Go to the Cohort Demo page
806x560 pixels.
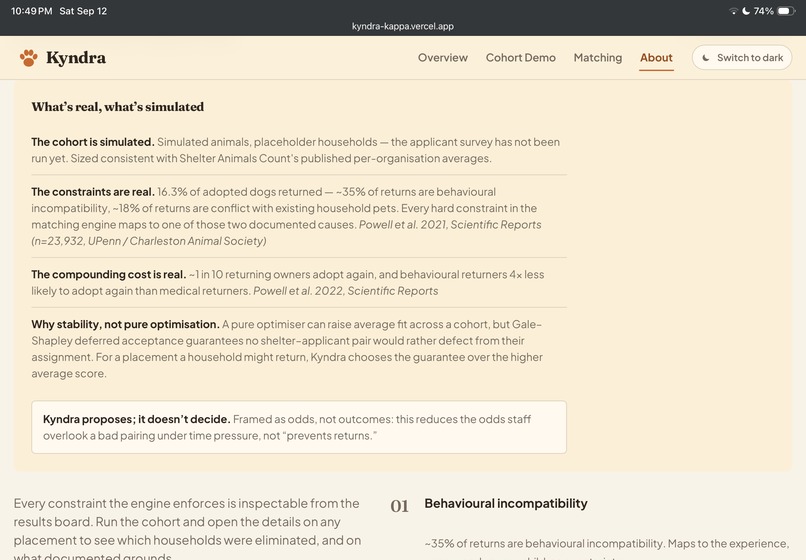(521, 58)
